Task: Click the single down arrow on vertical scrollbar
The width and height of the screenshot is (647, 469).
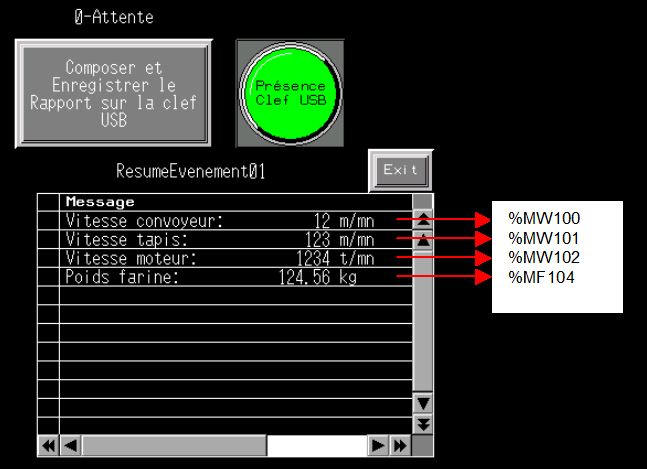Action: (x=423, y=403)
